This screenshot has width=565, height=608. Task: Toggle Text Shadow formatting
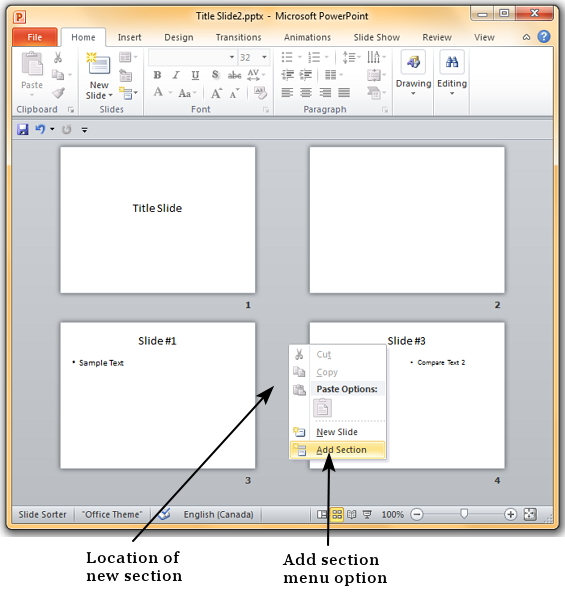[x=215, y=74]
